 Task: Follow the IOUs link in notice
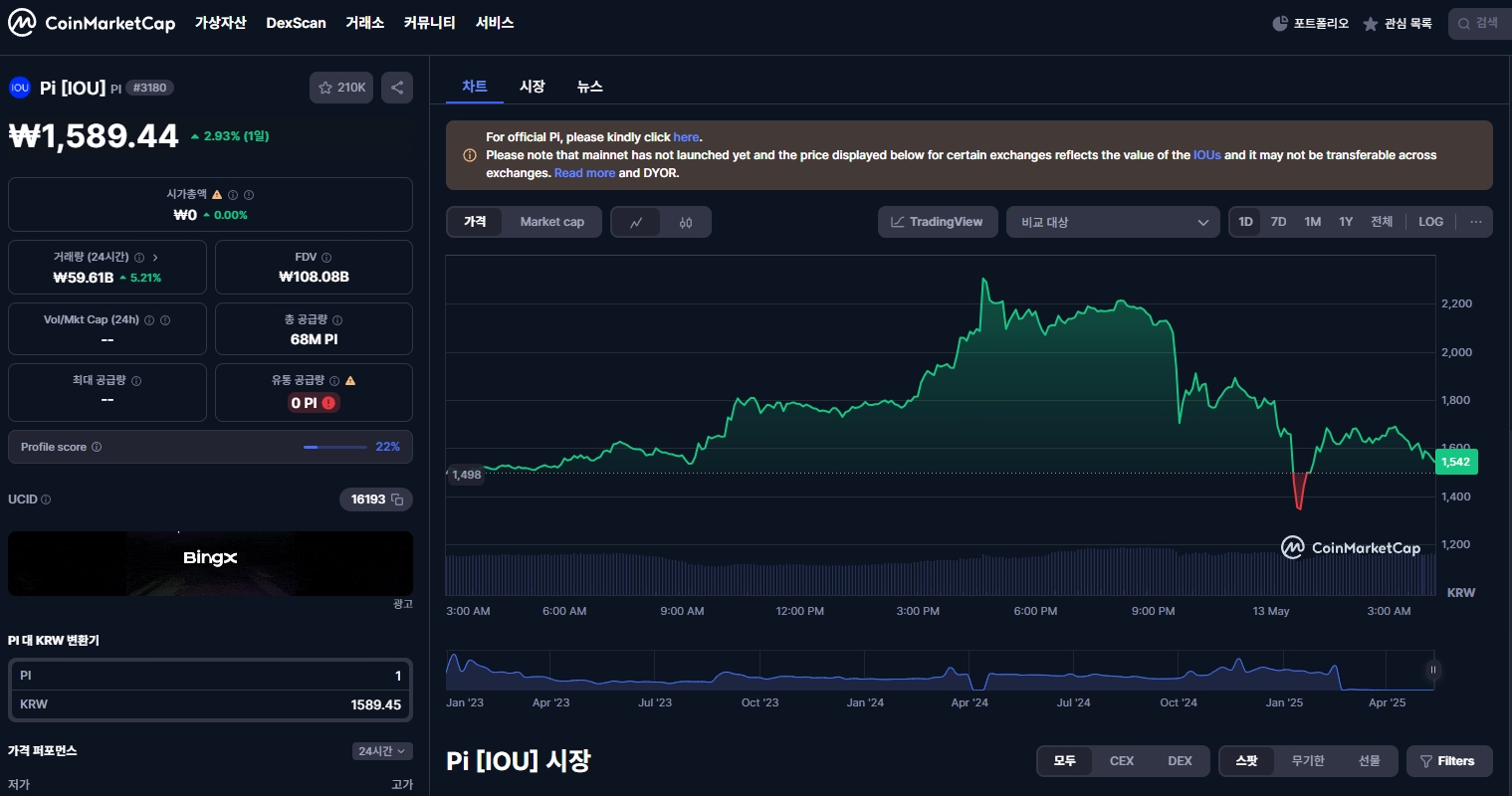pyautogui.click(x=1206, y=155)
